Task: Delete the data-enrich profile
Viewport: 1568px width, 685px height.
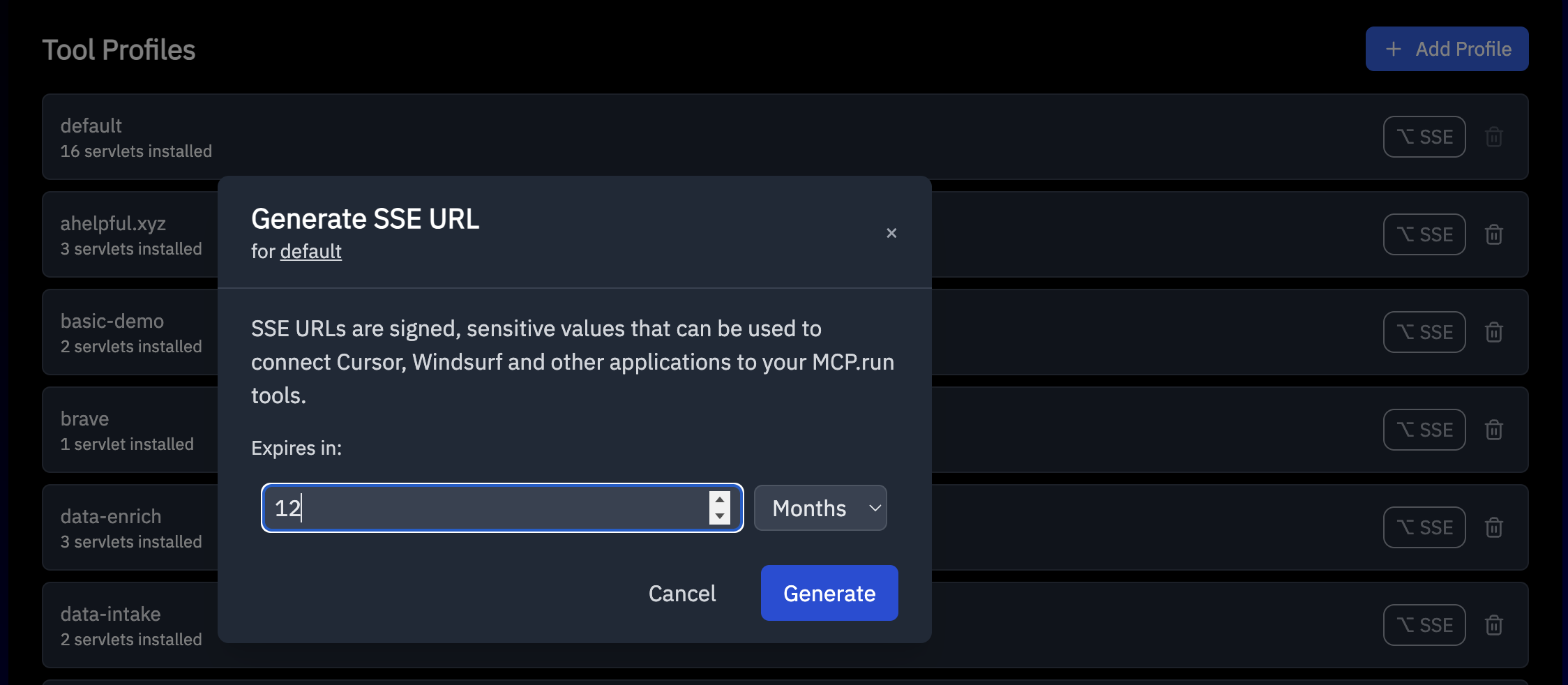Action: point(1493,527)
